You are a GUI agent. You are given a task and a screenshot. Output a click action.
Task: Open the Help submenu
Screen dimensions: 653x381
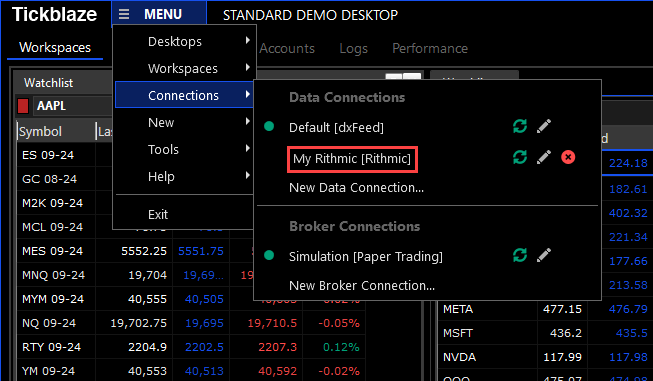pos(184,177)
